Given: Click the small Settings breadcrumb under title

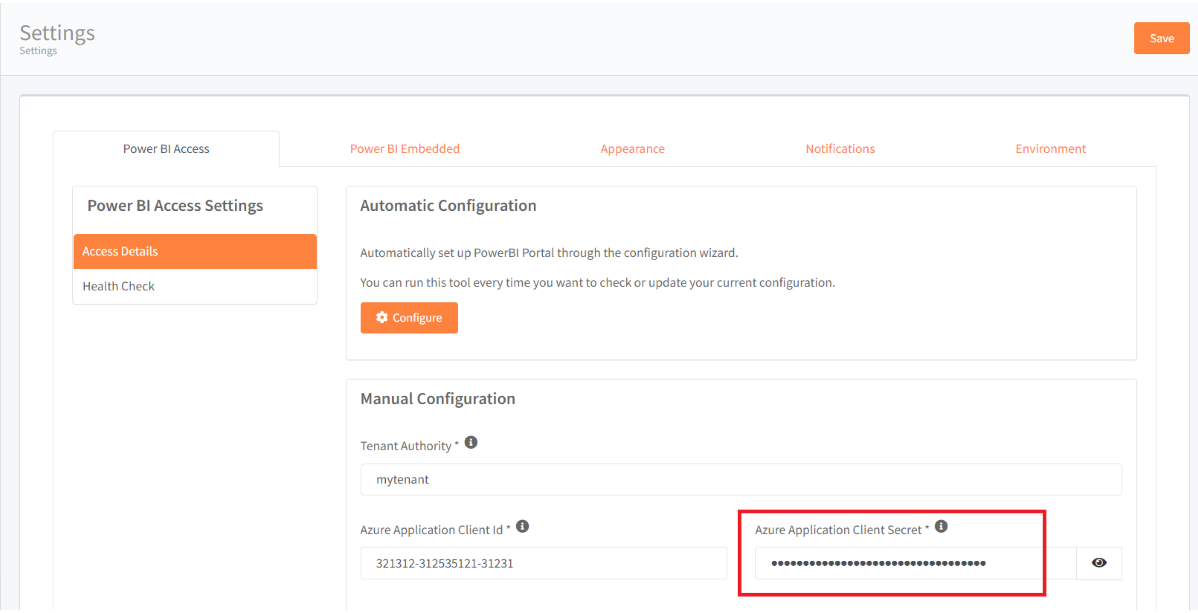Looking at the screenshot, I should pyautogui.click(x=38, y=51).
